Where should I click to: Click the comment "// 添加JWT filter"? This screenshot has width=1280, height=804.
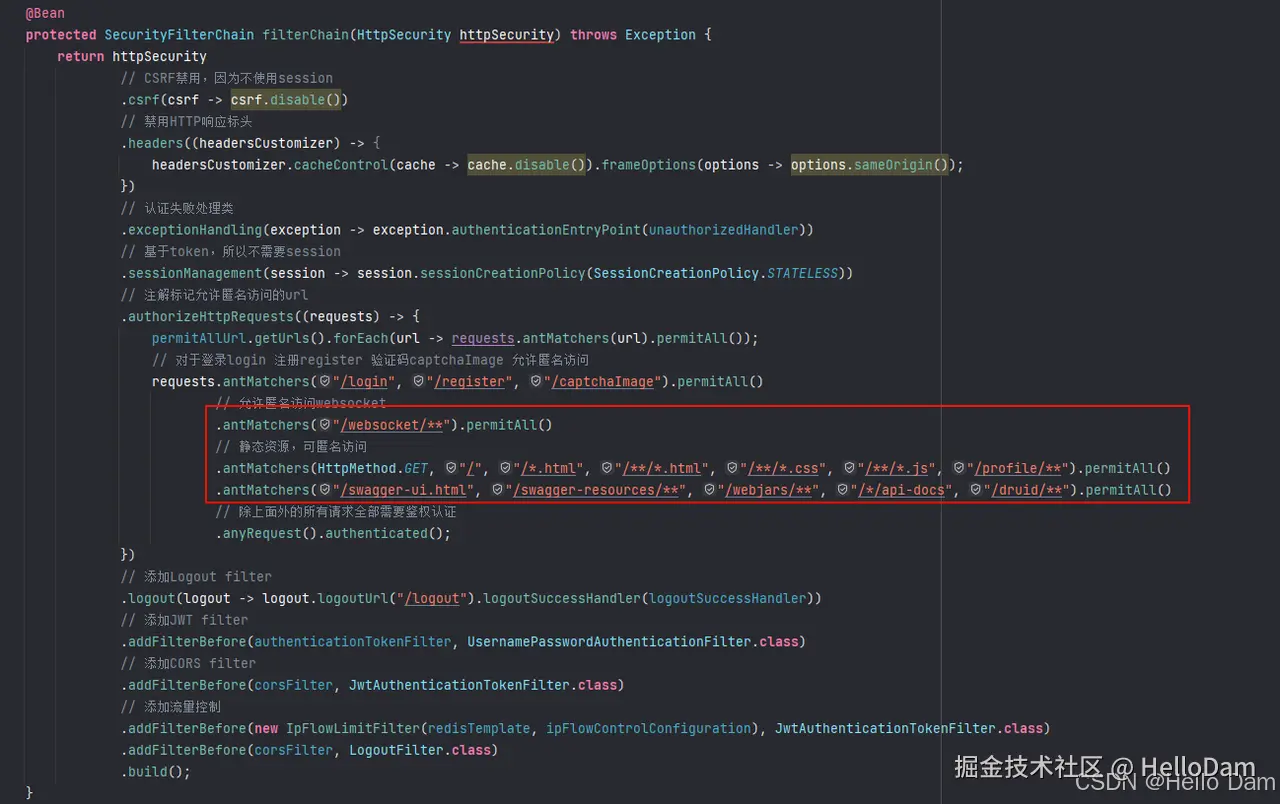[185, 620]
